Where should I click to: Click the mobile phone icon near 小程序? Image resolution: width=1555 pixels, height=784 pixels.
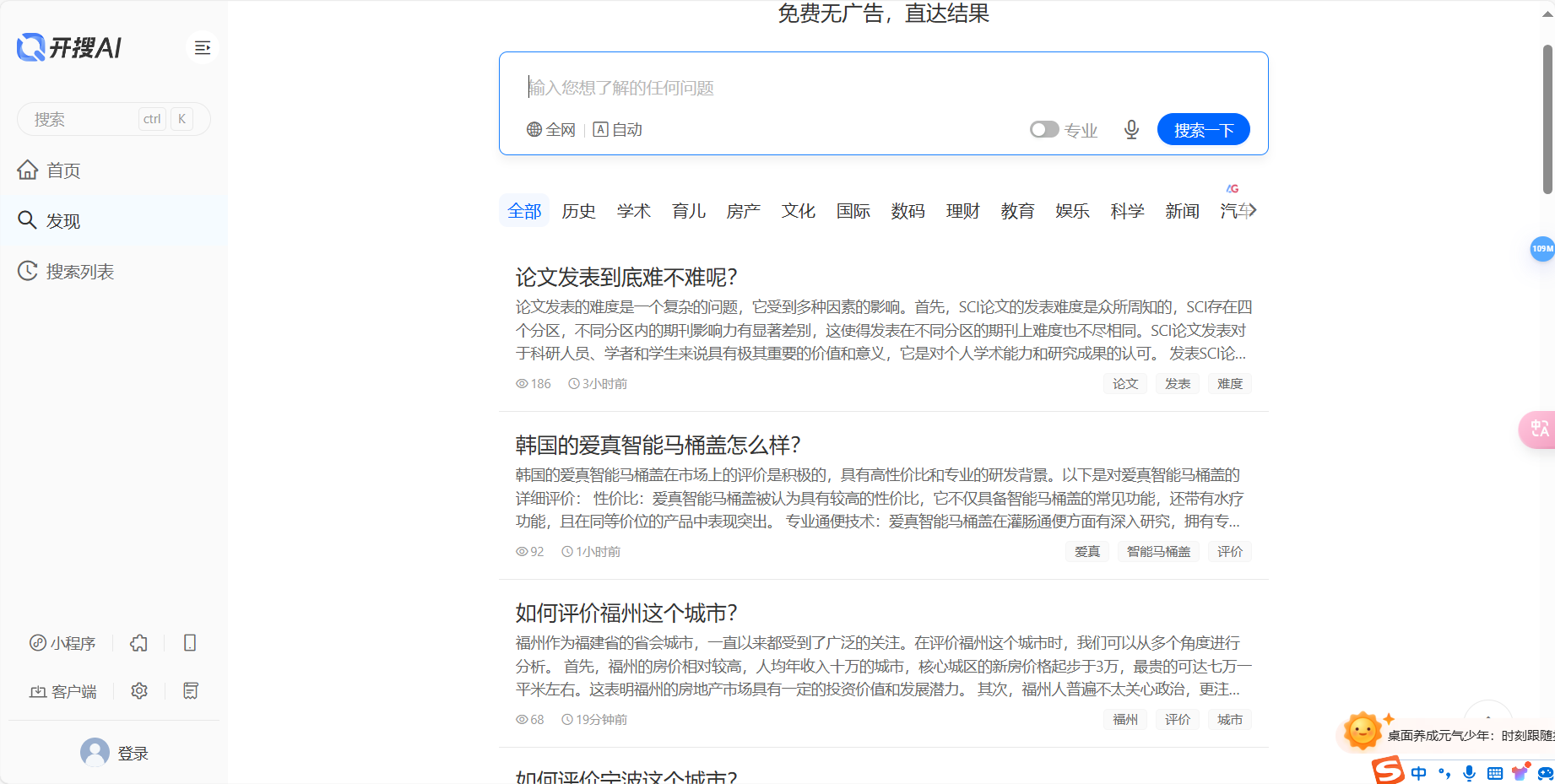click(189, 642)
